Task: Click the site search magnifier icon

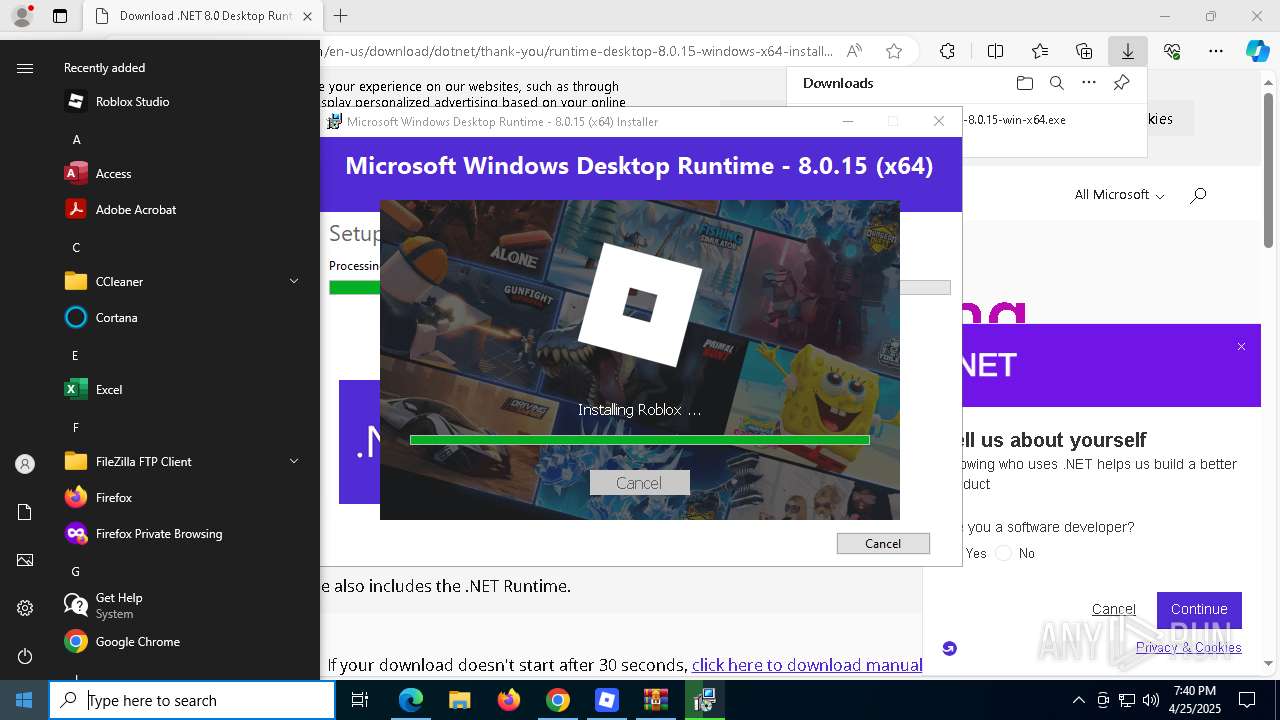Action: pyautogui.click(x=1198, y=195)
